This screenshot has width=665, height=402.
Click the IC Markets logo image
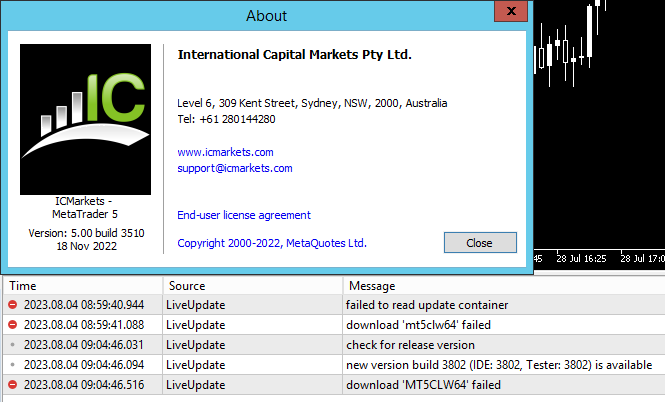click(85, 119)
